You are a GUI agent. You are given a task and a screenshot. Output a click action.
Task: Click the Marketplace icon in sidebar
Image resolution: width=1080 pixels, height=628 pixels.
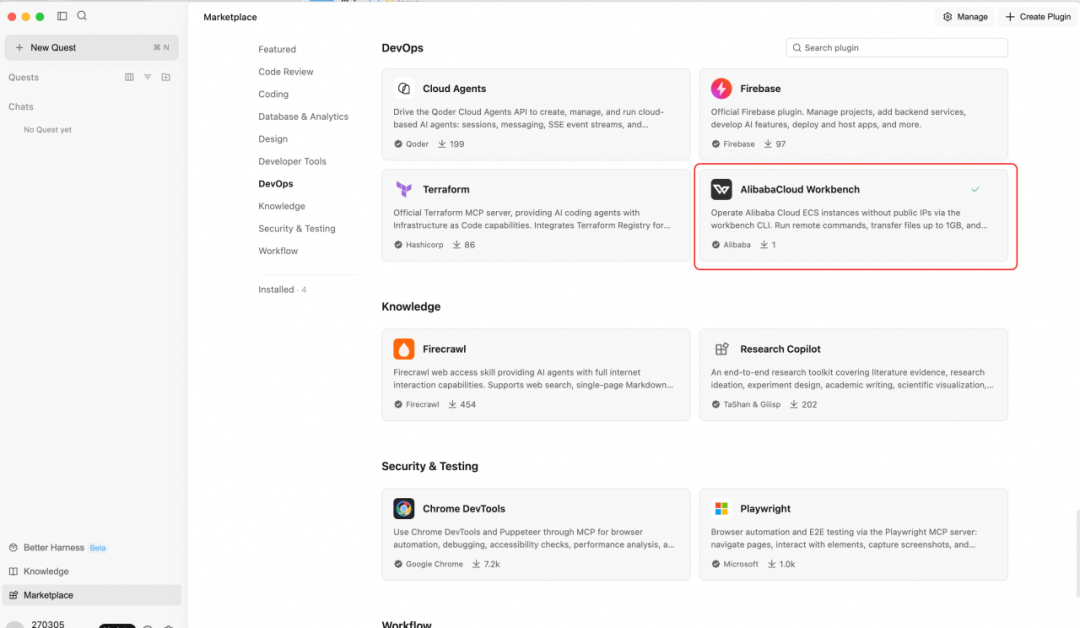point(13,595)
